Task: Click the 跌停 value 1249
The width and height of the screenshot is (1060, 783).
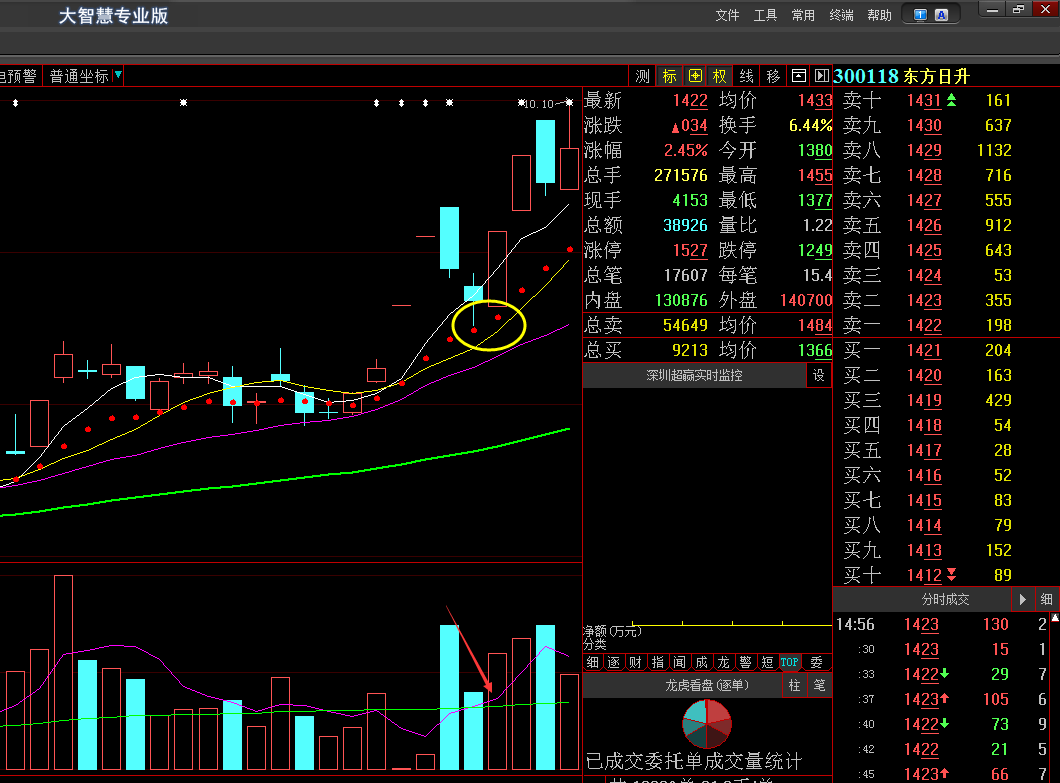Action: click(x=815, y=250)
